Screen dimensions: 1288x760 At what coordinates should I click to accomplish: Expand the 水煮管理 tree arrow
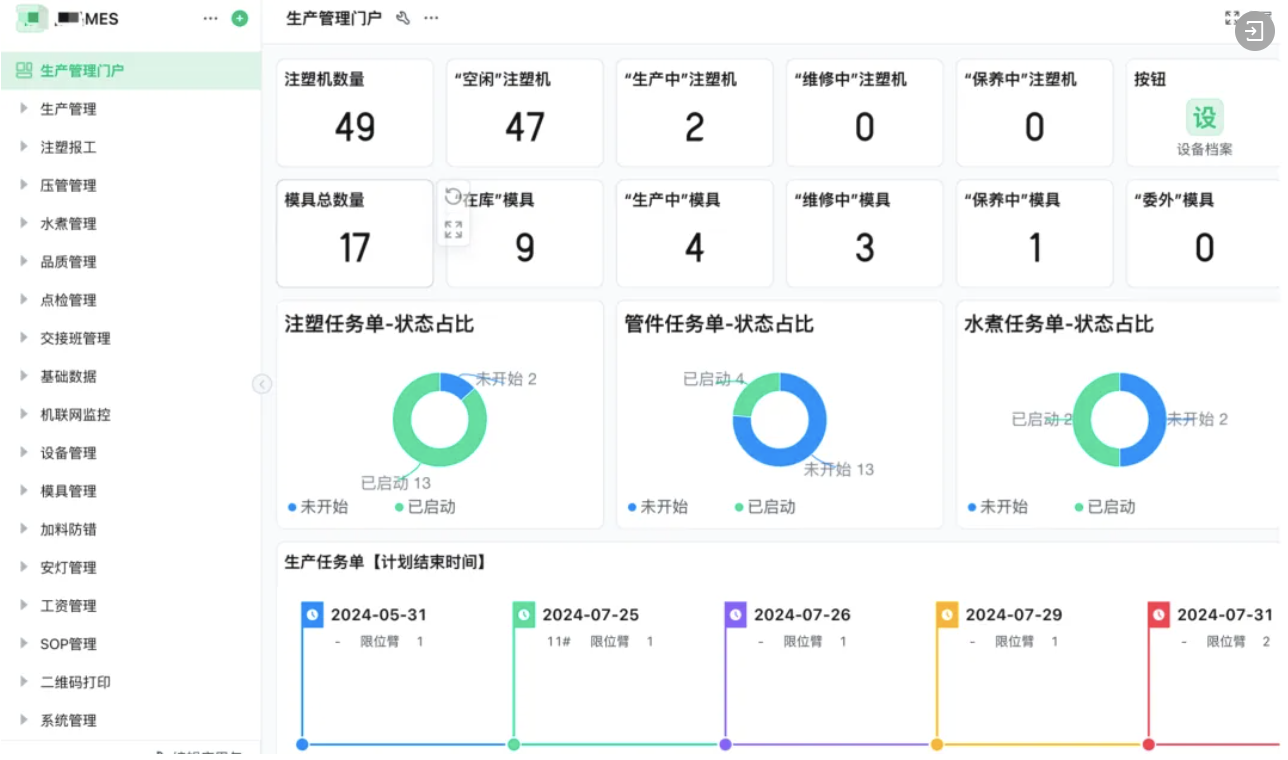pyautogui.click(x=24, y=222)
